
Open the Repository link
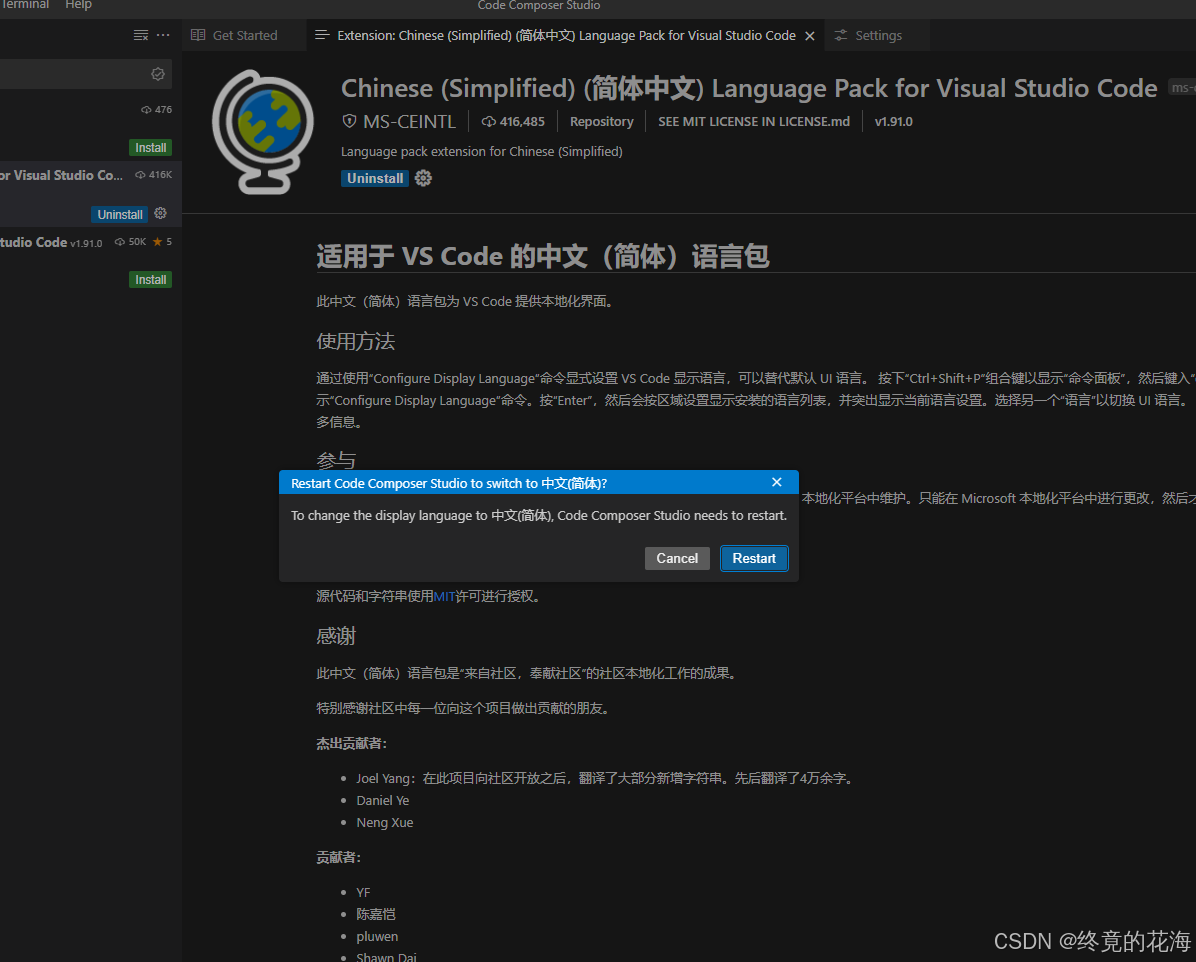(x=601, y=121)
